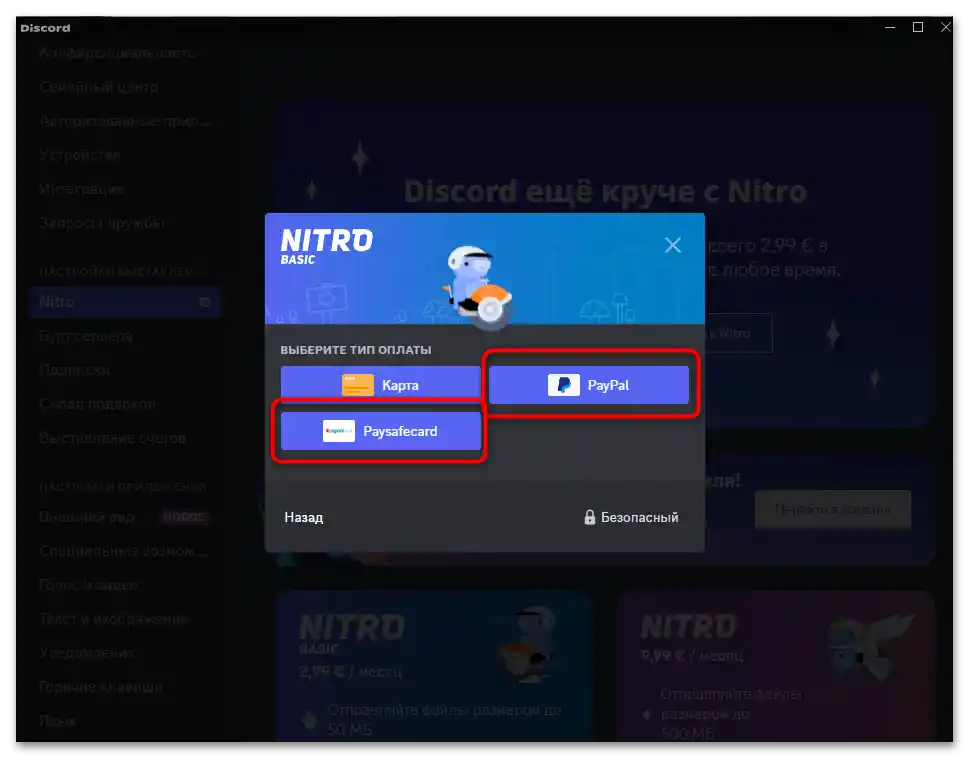Go back with the Назад link
The image size is (969, 758).
(303, 517)
